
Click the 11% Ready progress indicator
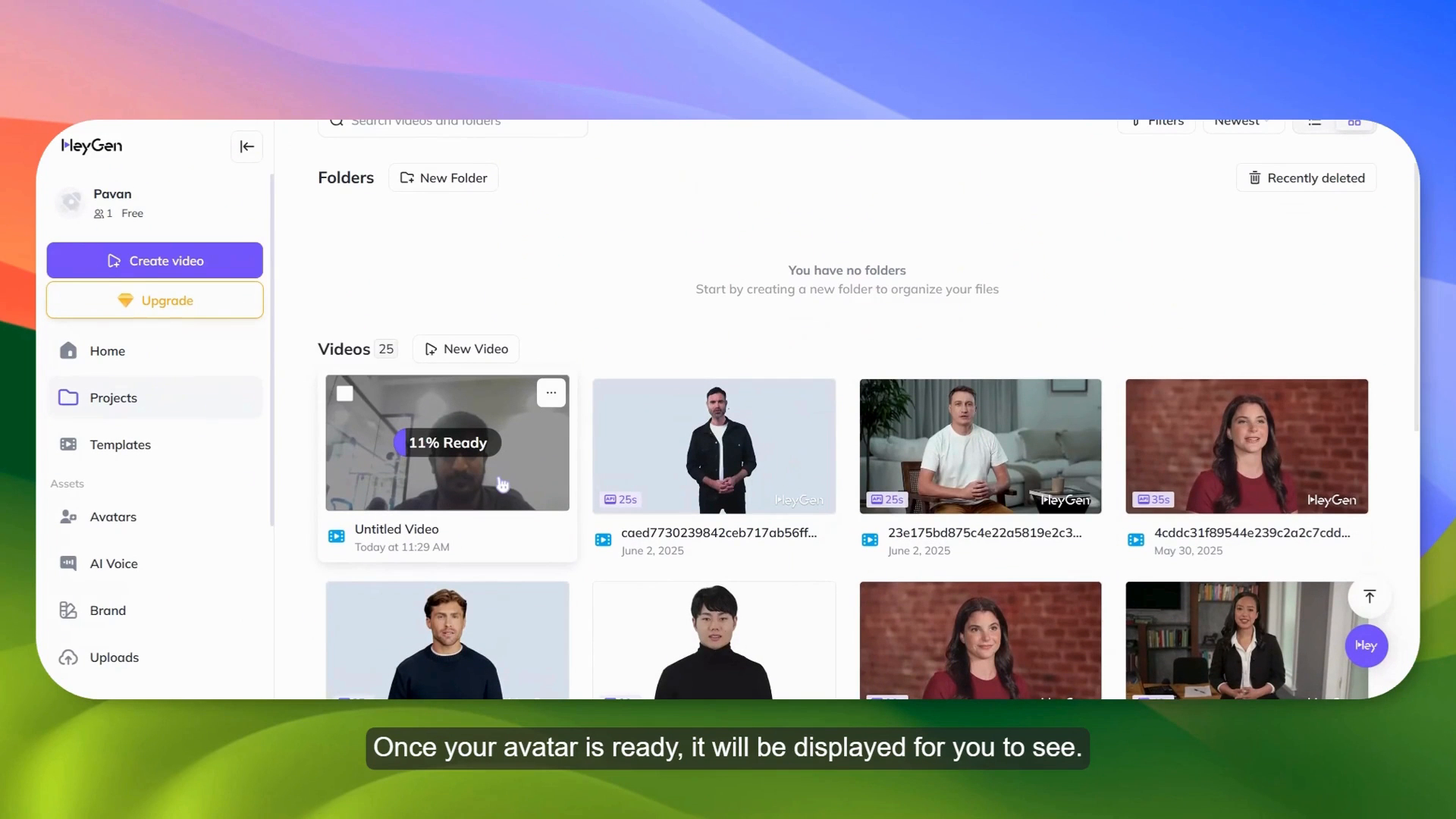click(x=447, y=442)
